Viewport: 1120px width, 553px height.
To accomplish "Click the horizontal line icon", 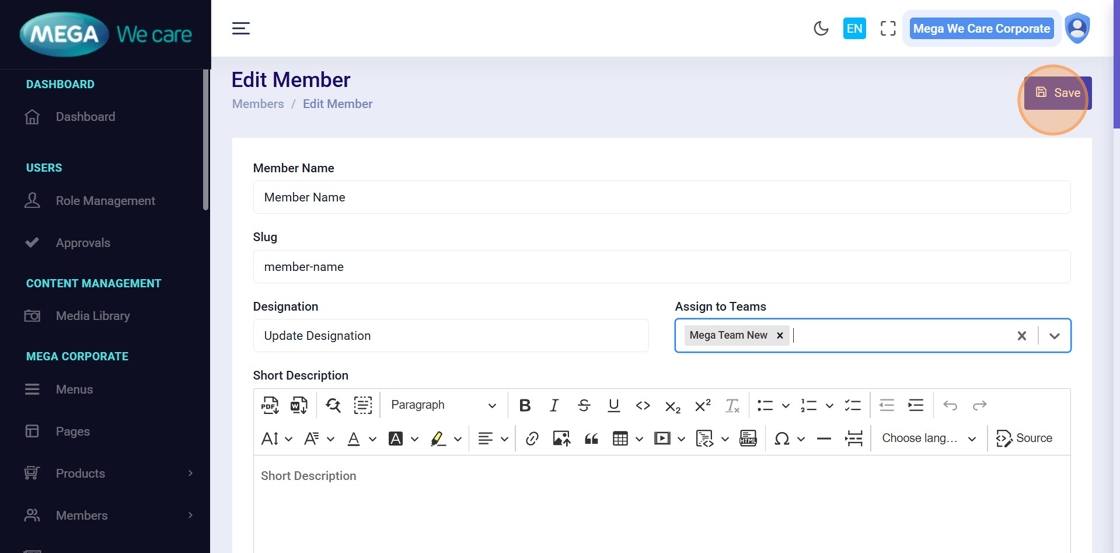I will click(x=824, y=438).
